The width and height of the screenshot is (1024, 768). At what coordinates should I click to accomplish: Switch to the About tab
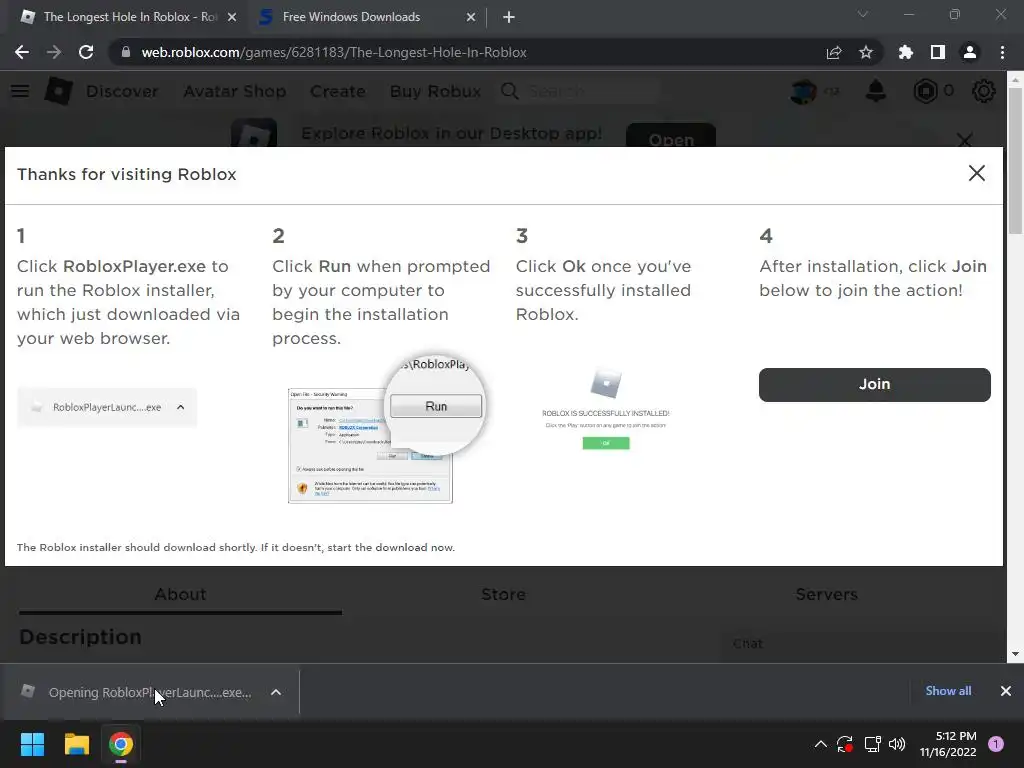180,595
